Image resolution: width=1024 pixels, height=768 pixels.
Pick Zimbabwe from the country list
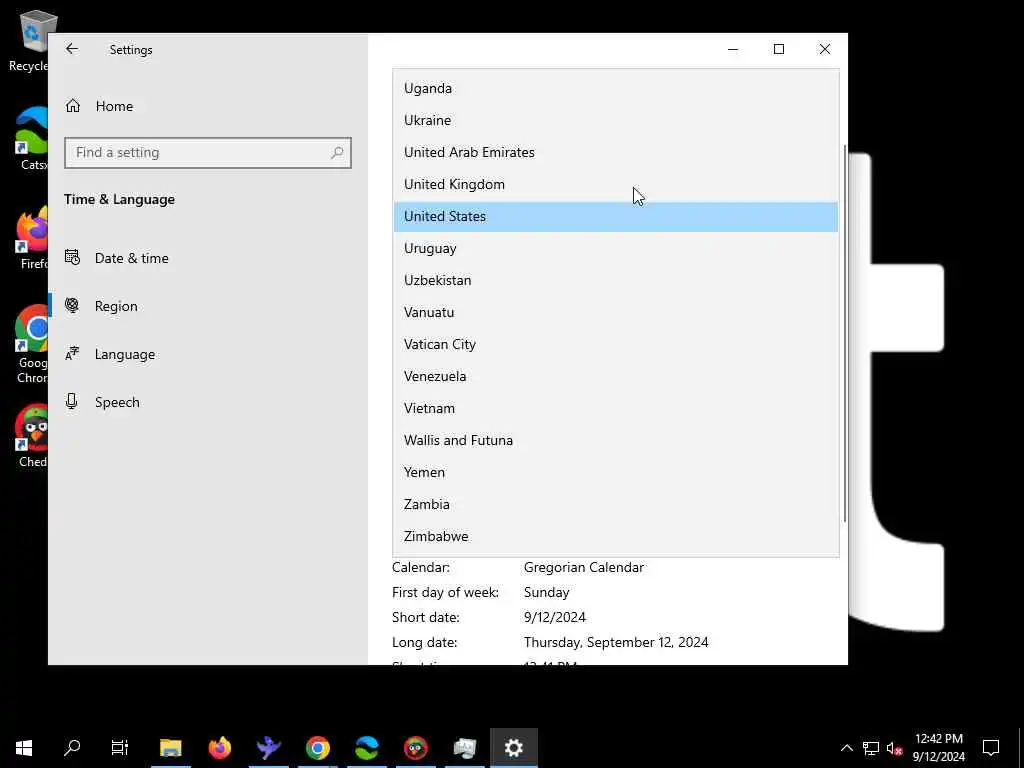point(615,536)
